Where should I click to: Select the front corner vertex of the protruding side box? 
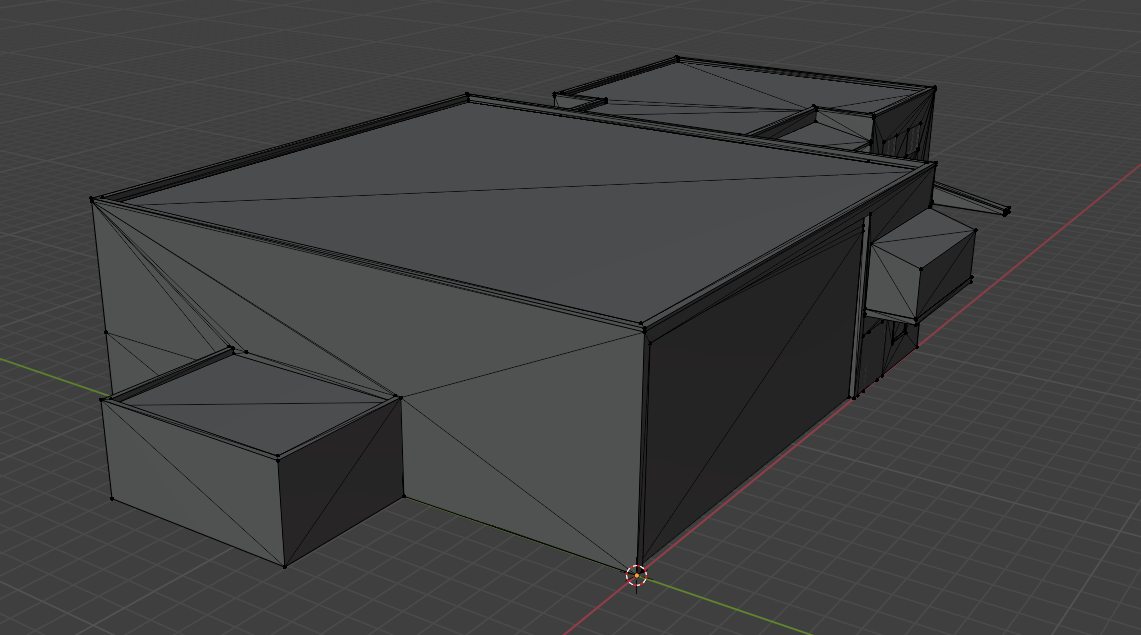click(x=921, y=269)
